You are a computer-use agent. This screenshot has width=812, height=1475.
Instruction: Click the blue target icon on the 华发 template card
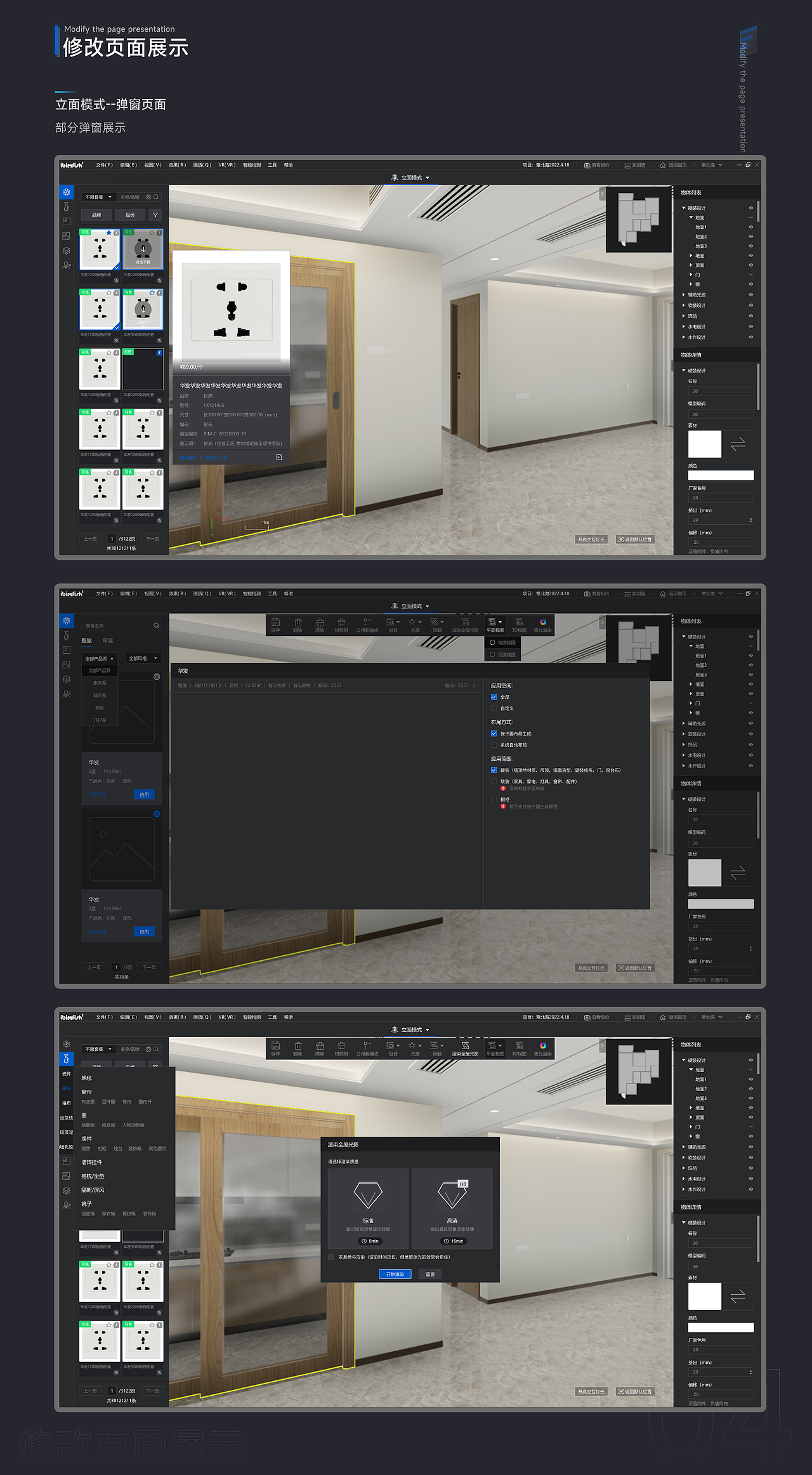click(x=157, y=814)
